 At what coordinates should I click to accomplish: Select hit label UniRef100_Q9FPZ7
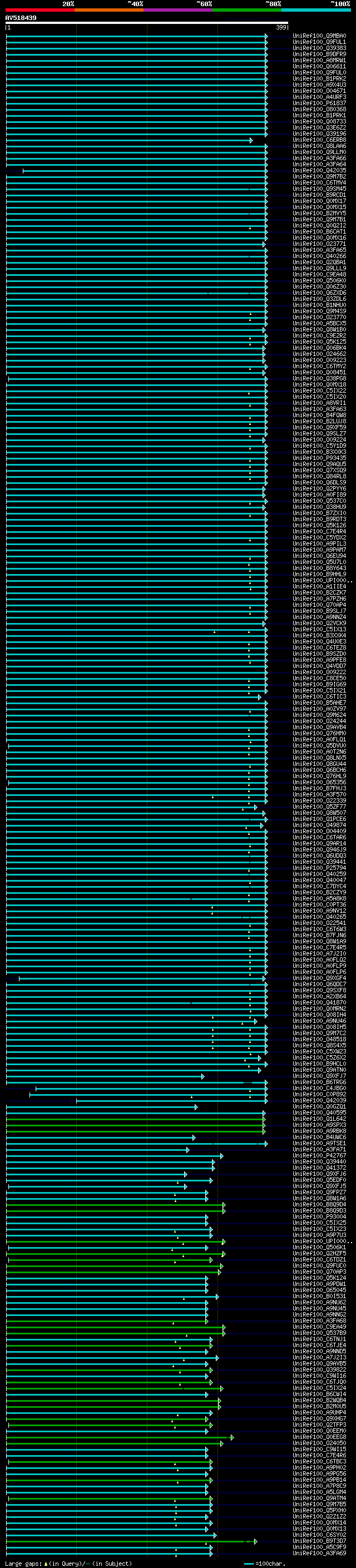pyautogui.click(x=319, y=1193)
